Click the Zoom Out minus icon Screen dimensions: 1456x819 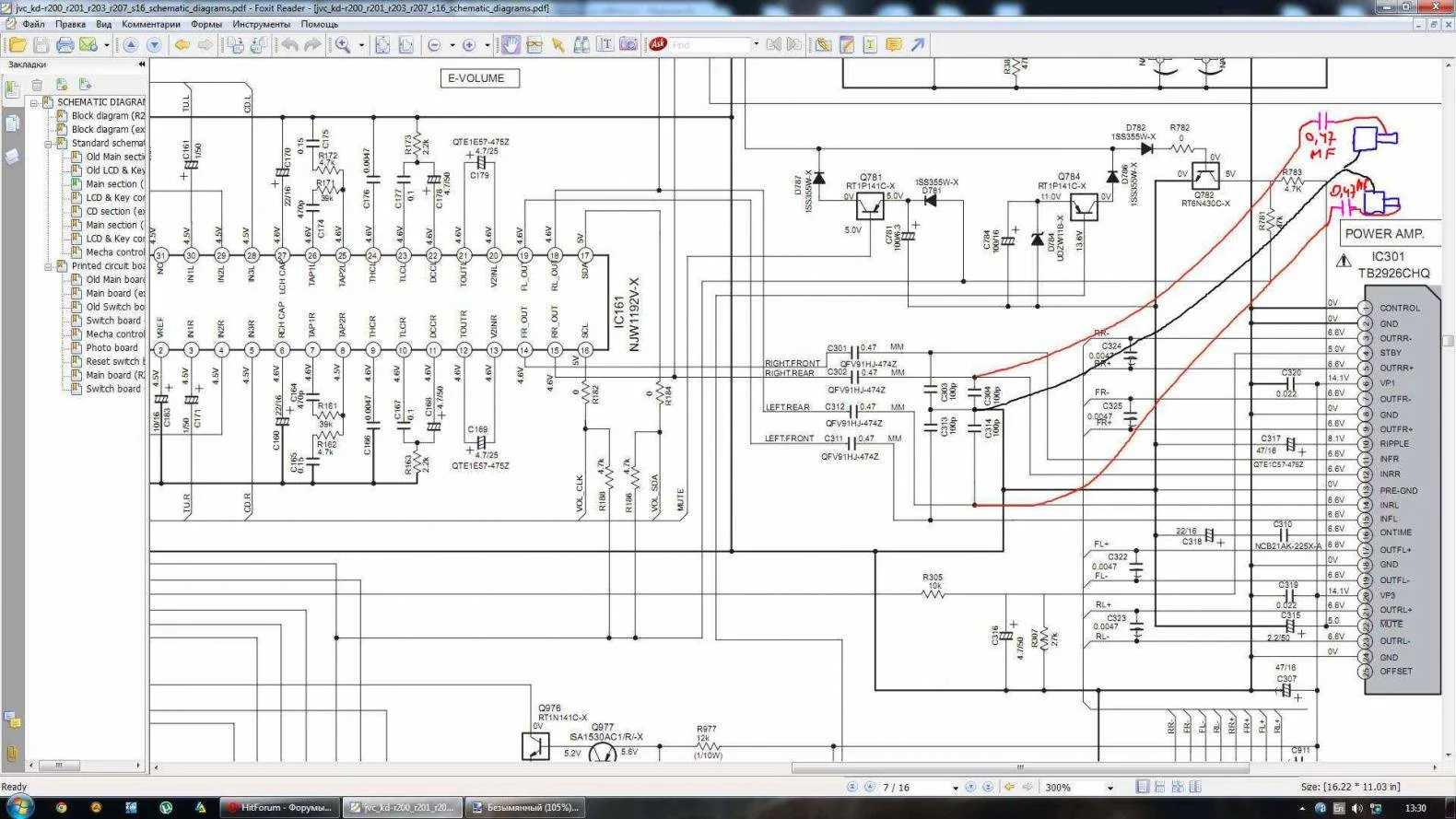pos(434,45)
